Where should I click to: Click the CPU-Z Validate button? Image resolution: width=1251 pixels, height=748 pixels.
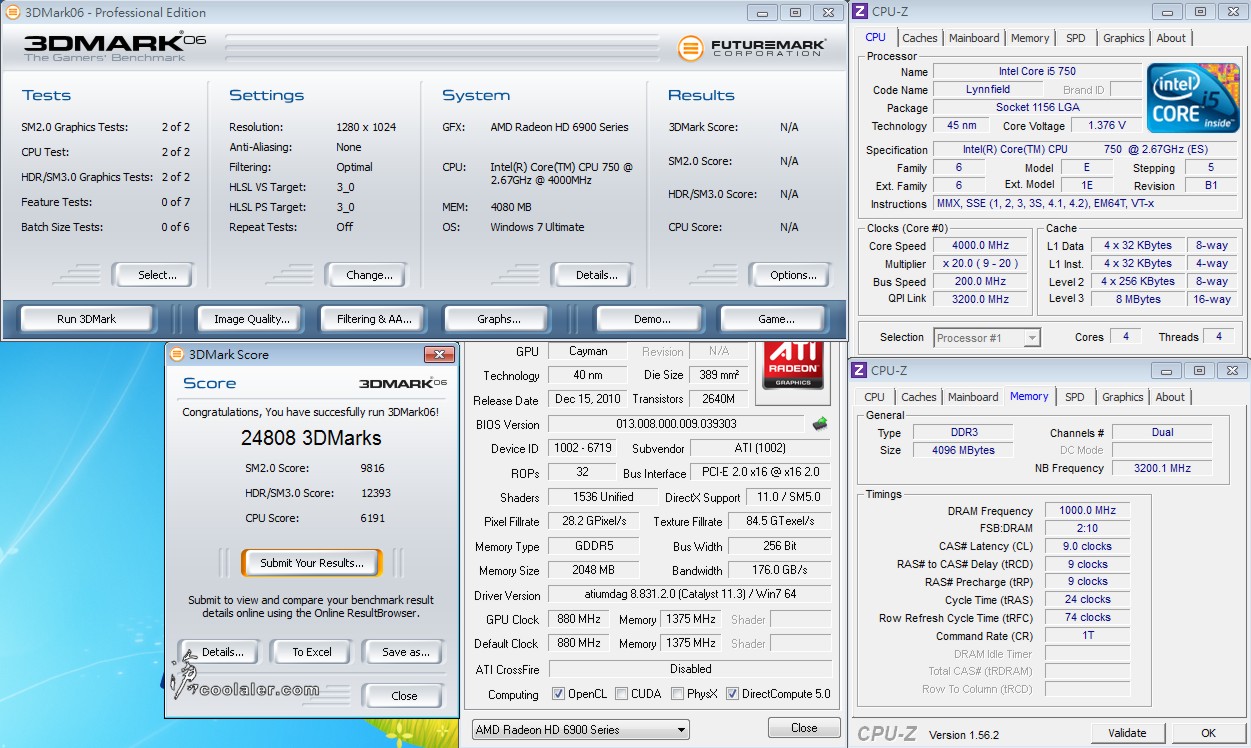[1127, 733]
